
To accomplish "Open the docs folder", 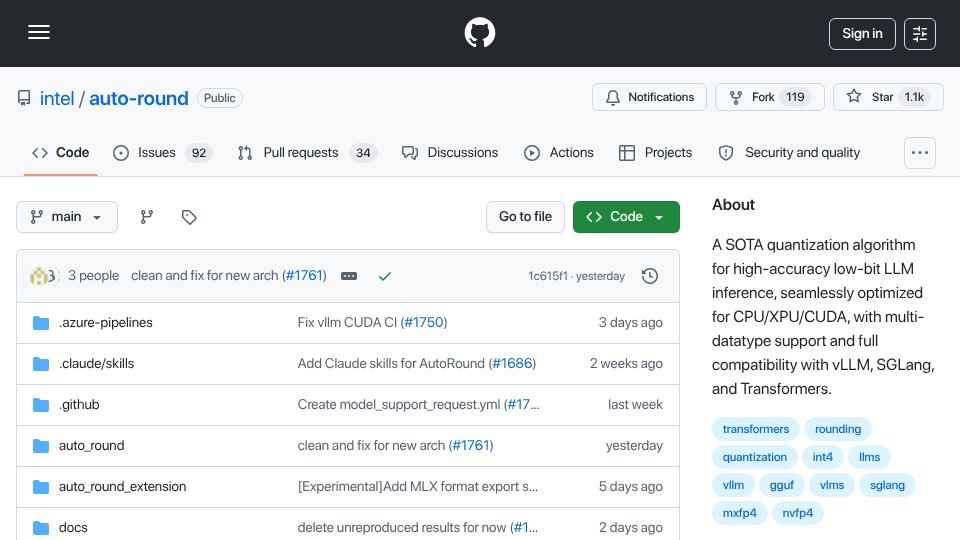I will point(73,528).
